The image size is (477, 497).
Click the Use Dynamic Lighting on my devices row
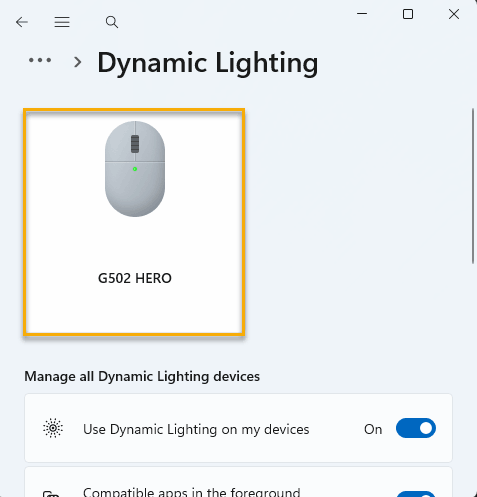click(238, 428)
